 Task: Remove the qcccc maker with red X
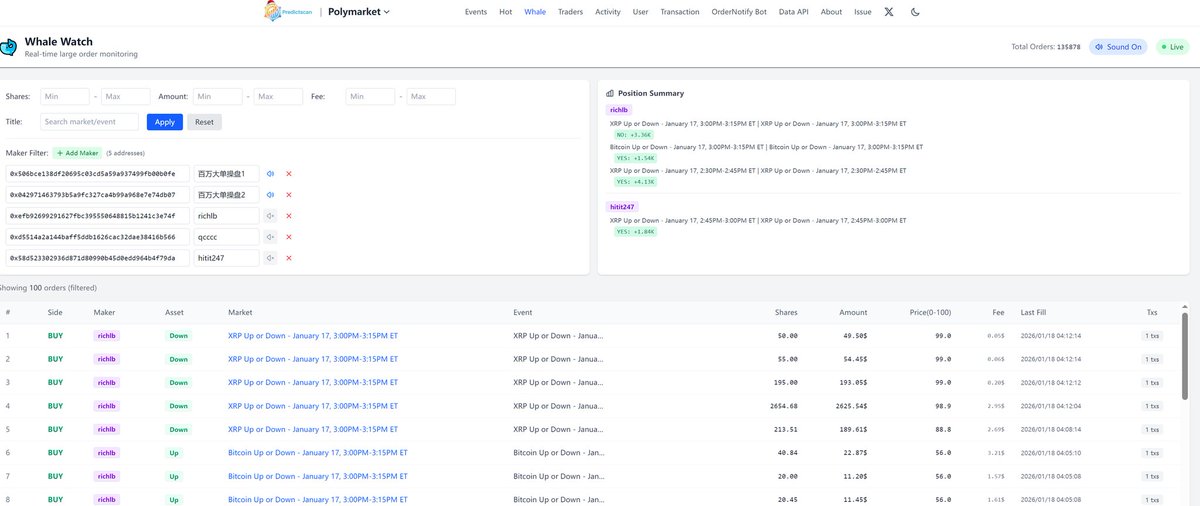tap(289, 237)
